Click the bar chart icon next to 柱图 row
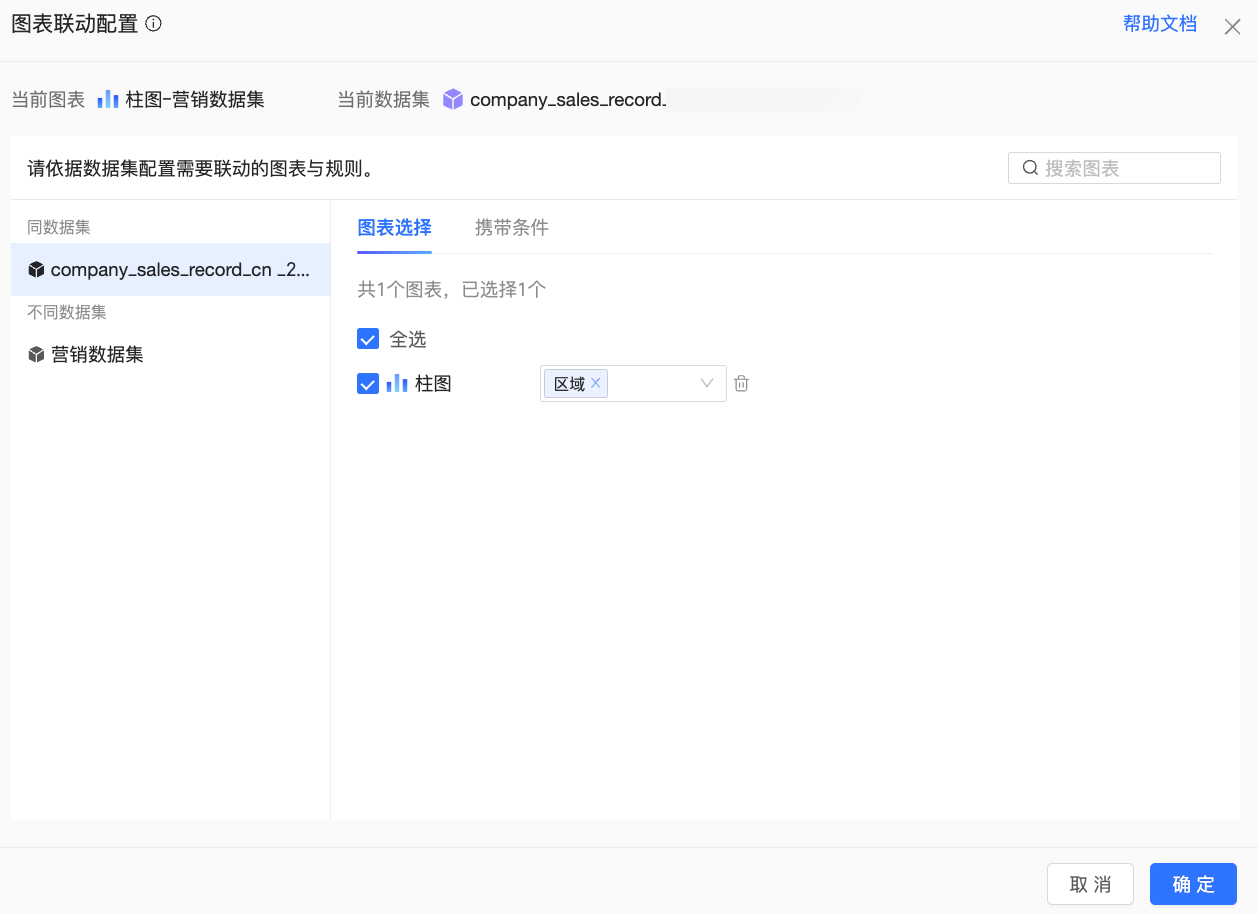This screenshot has height=914, width=1258. click(x=397, y=383)
